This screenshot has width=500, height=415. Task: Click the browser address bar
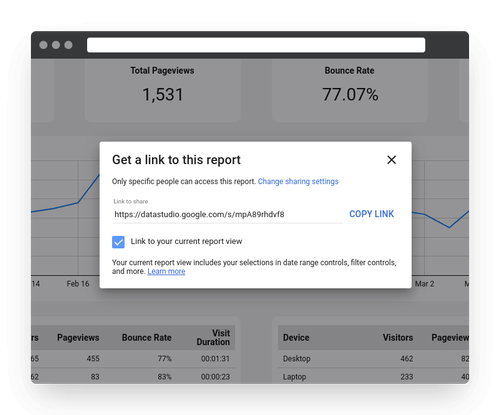(x=256, y=45)
